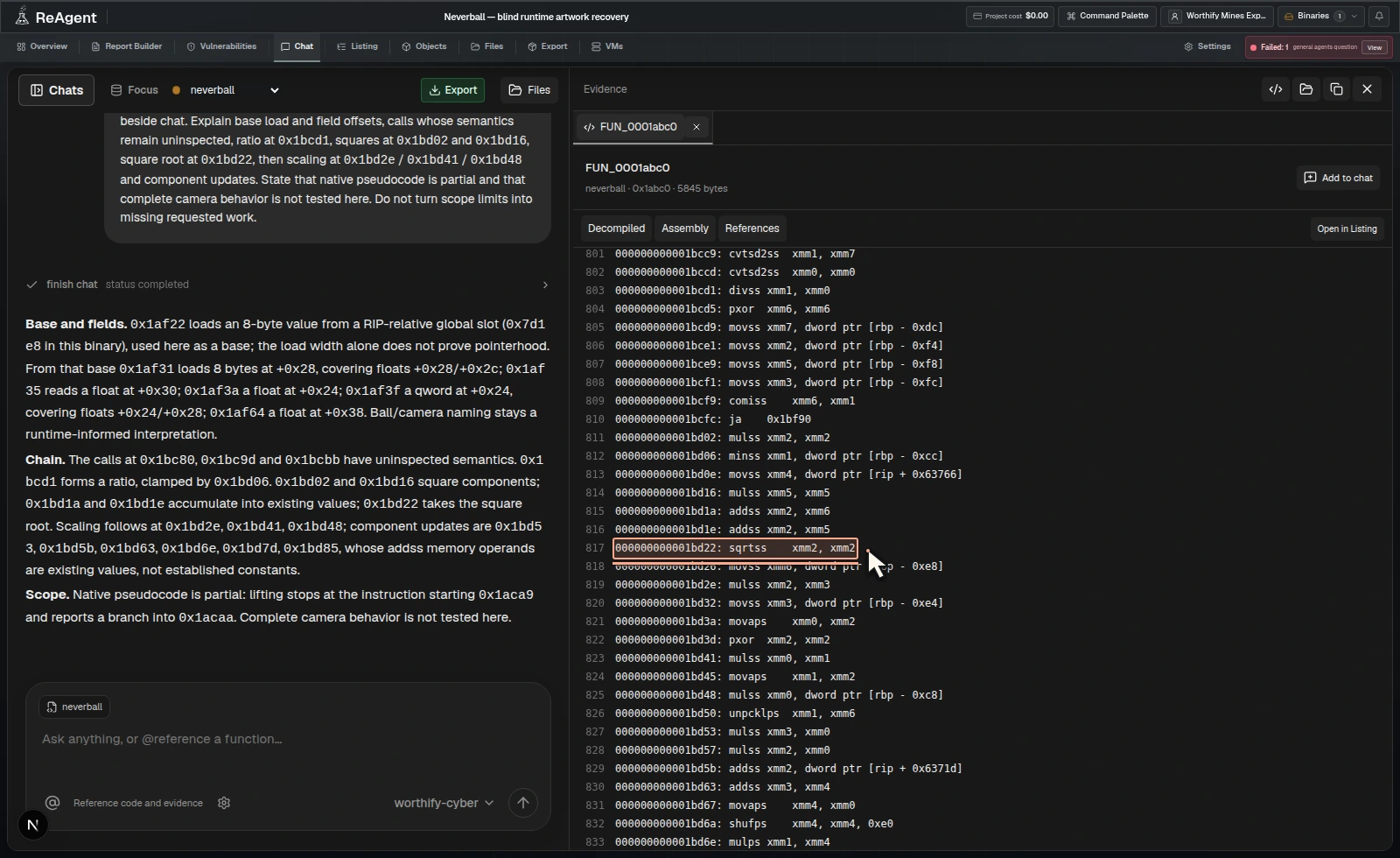
Task: View the failed agent question
Action: pyautogui.click(x=1375, y=47)
